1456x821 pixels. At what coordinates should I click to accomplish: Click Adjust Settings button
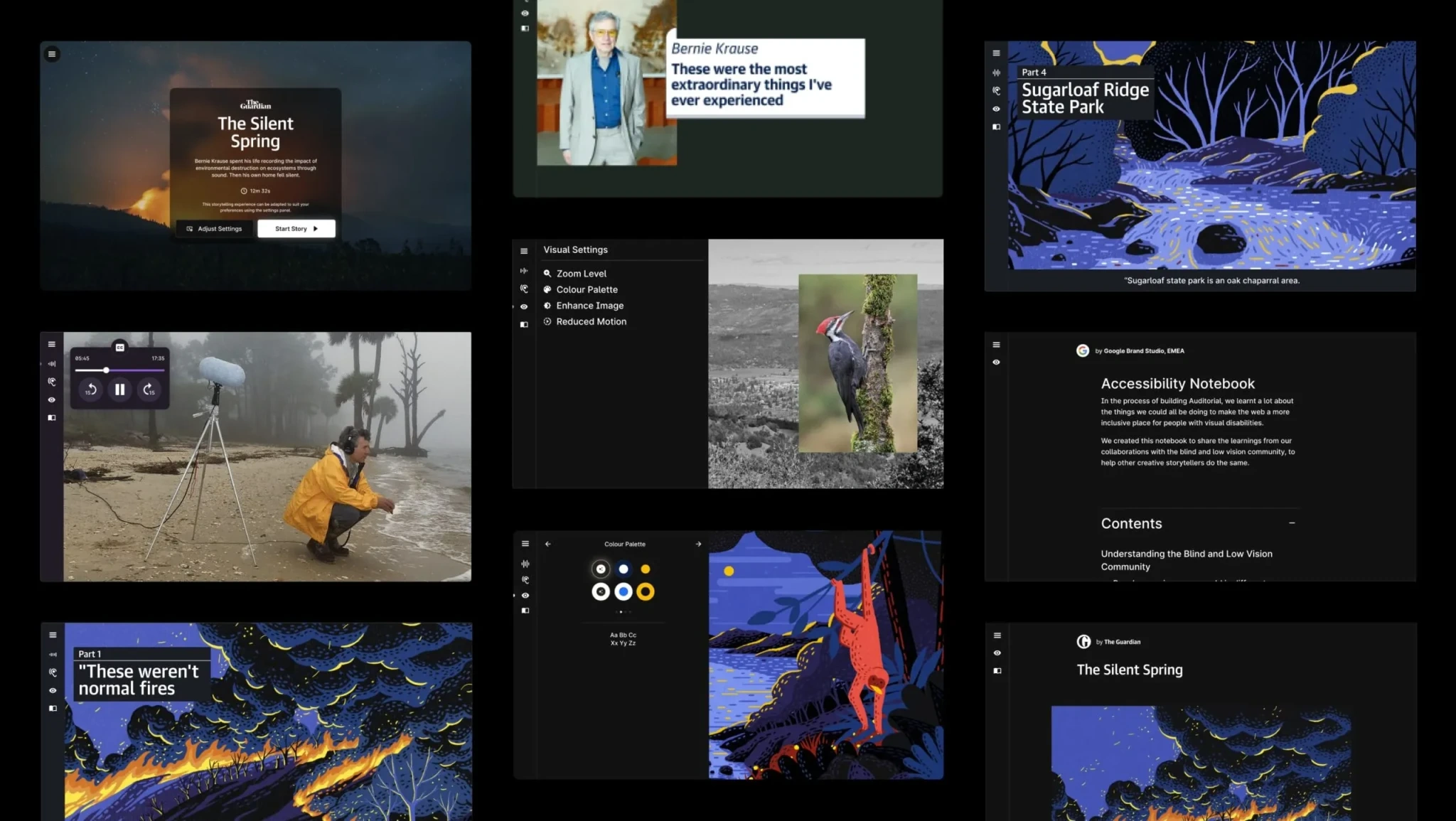pyautogui.click(x=214, y=229)
